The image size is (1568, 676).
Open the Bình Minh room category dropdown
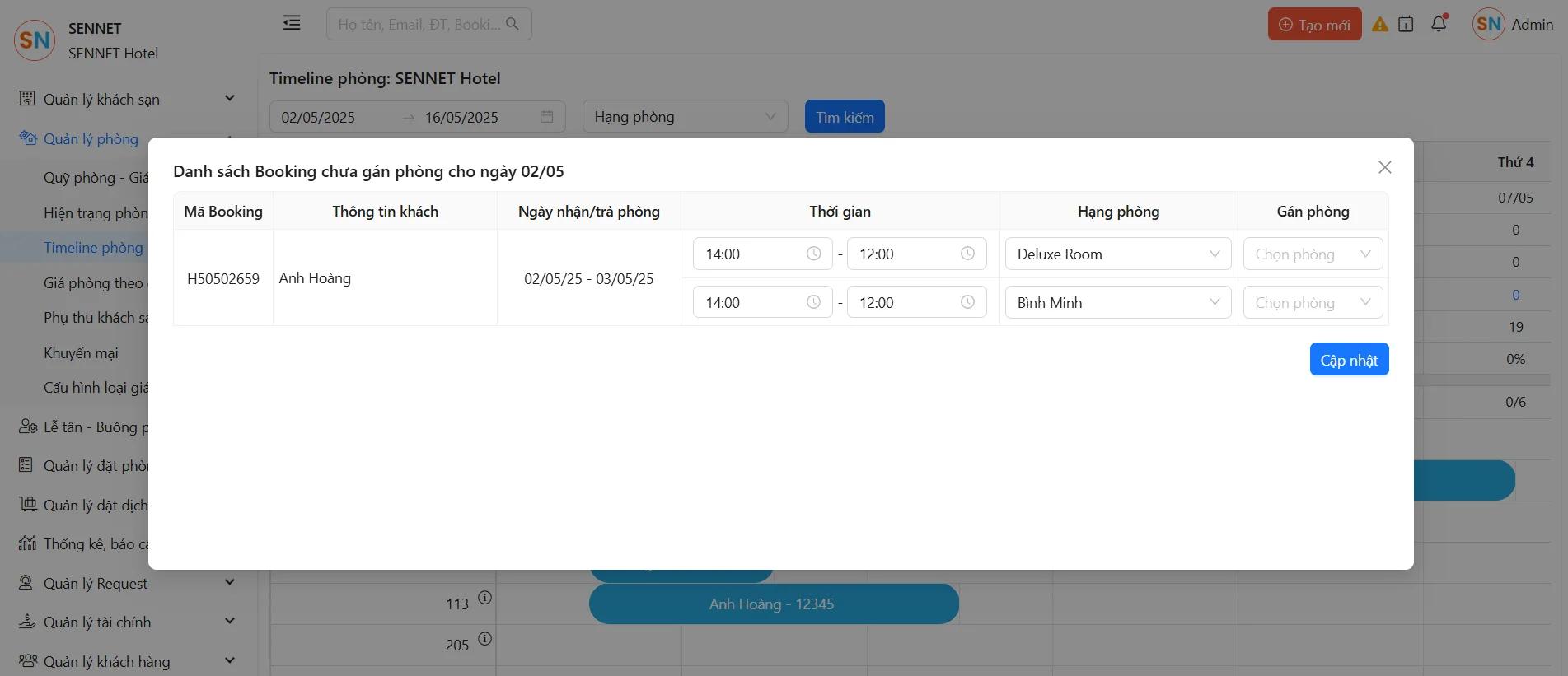[1117, 303]
